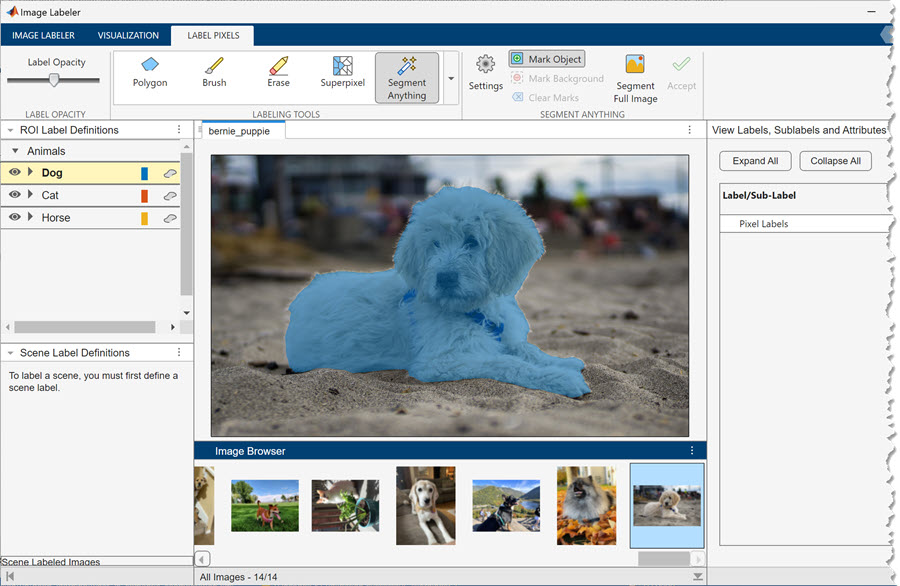Adjust the Label Opacity slider

click(x=54, y=81)
